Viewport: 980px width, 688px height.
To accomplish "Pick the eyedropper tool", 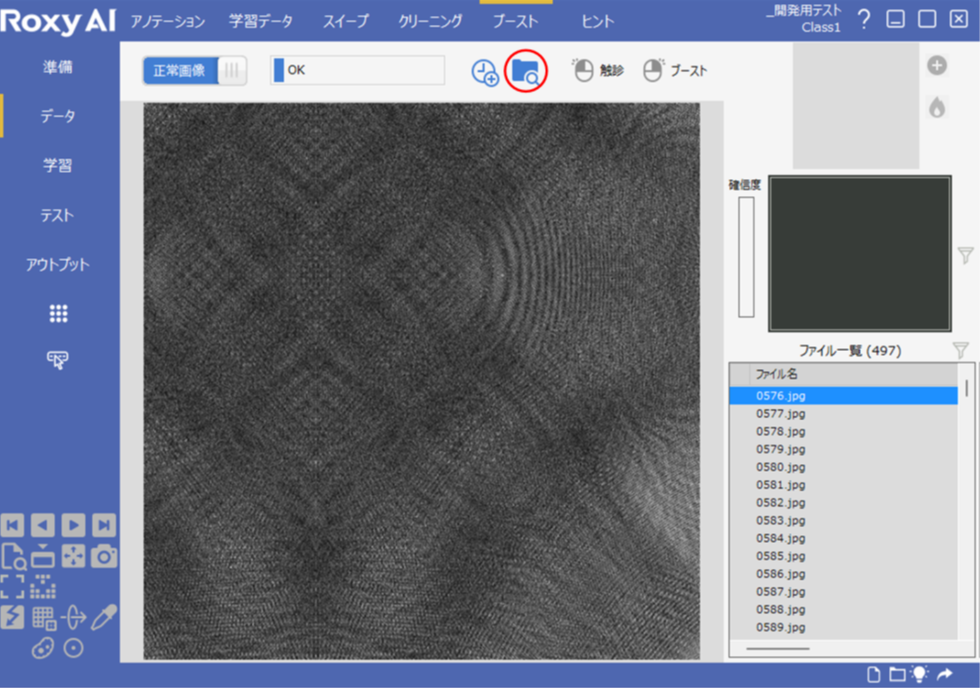I will [104, 618].
